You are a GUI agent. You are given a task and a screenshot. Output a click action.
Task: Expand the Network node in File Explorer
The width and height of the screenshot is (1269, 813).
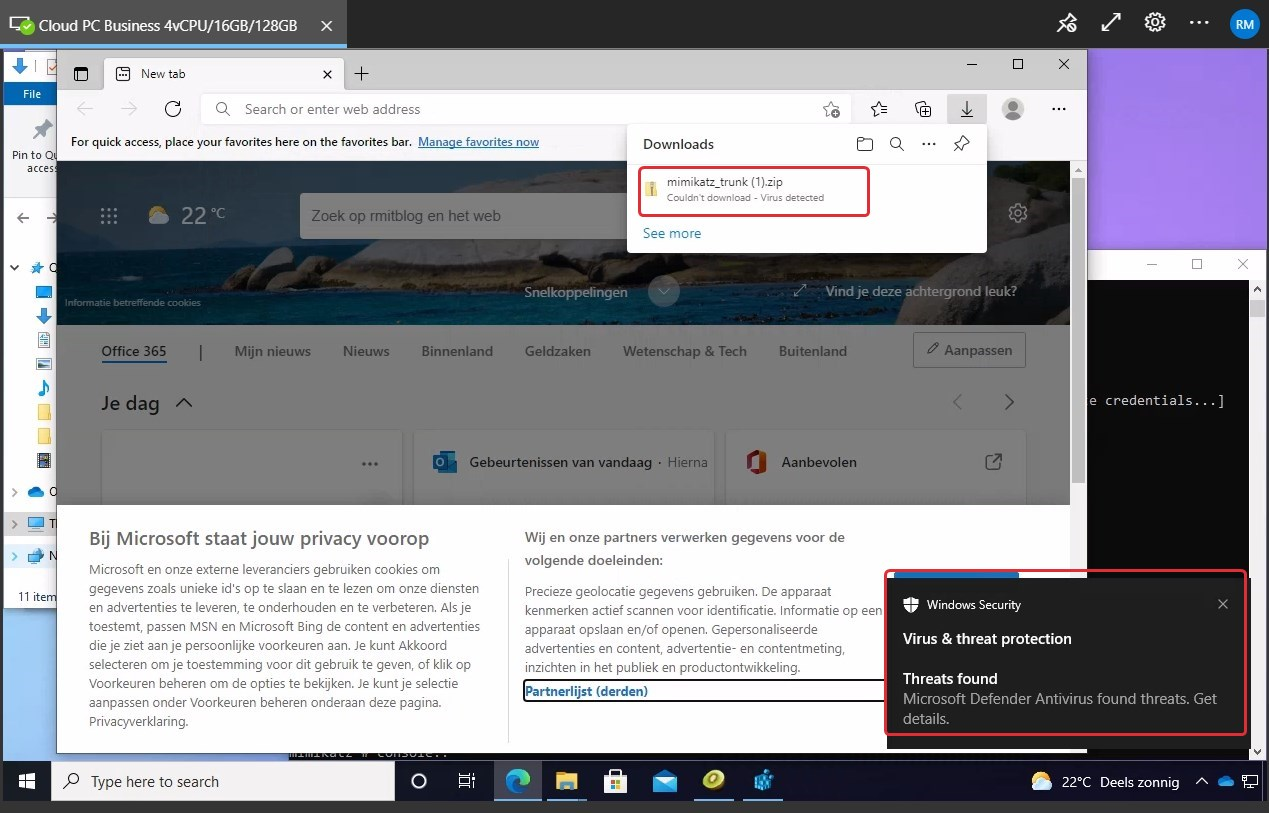click(x=15, y=556)
